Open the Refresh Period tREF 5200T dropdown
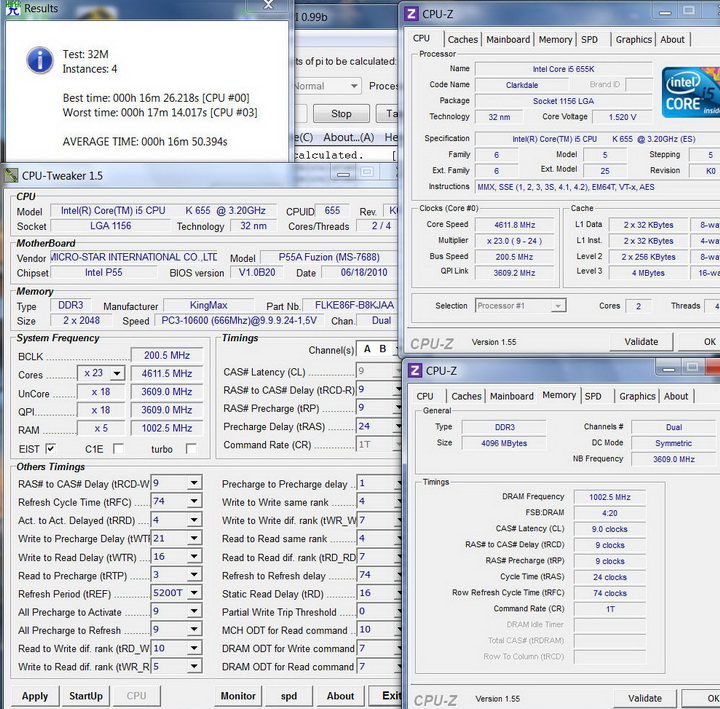The image size is (720, 709). coord(194,593)
